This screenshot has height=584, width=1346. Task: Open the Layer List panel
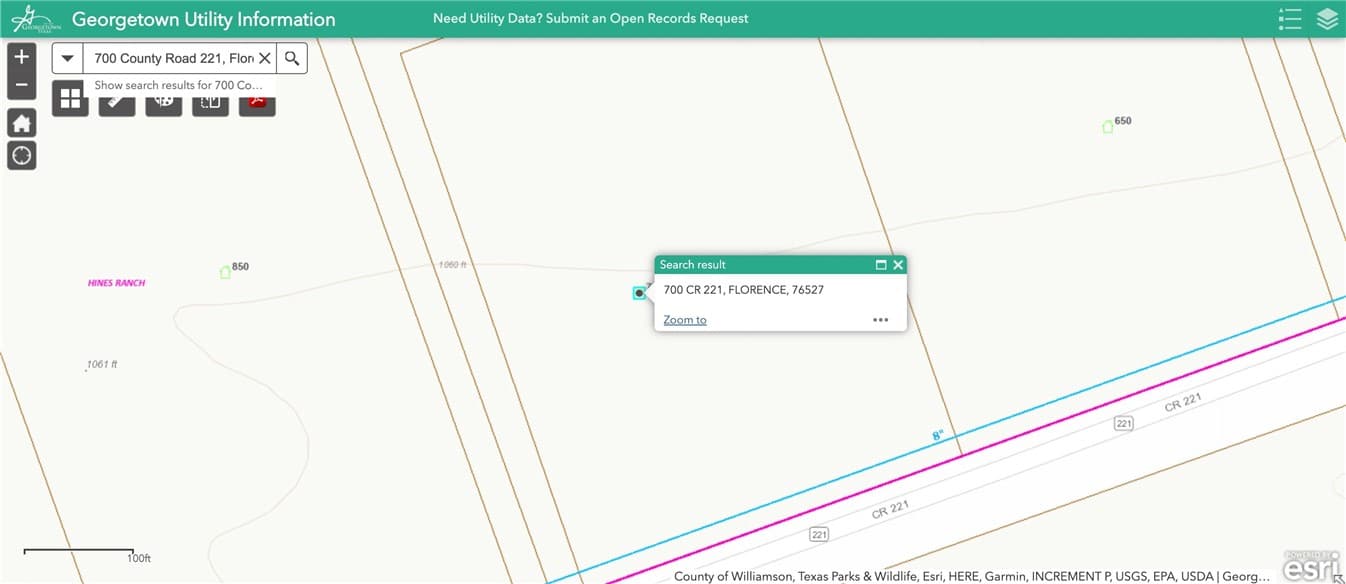pos(1327,19)
